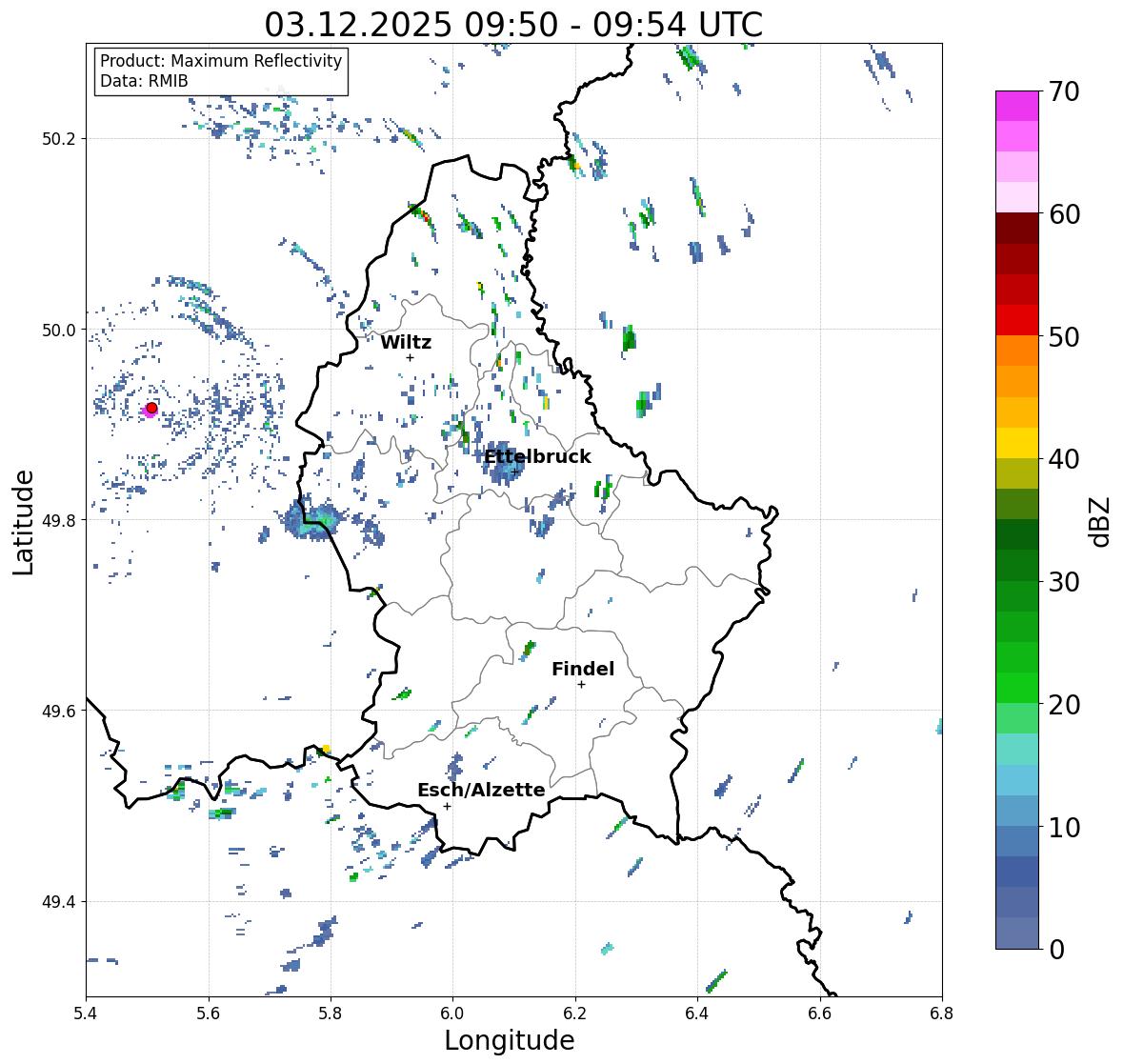Click the Wiltz station label

(x=406, y=342)
